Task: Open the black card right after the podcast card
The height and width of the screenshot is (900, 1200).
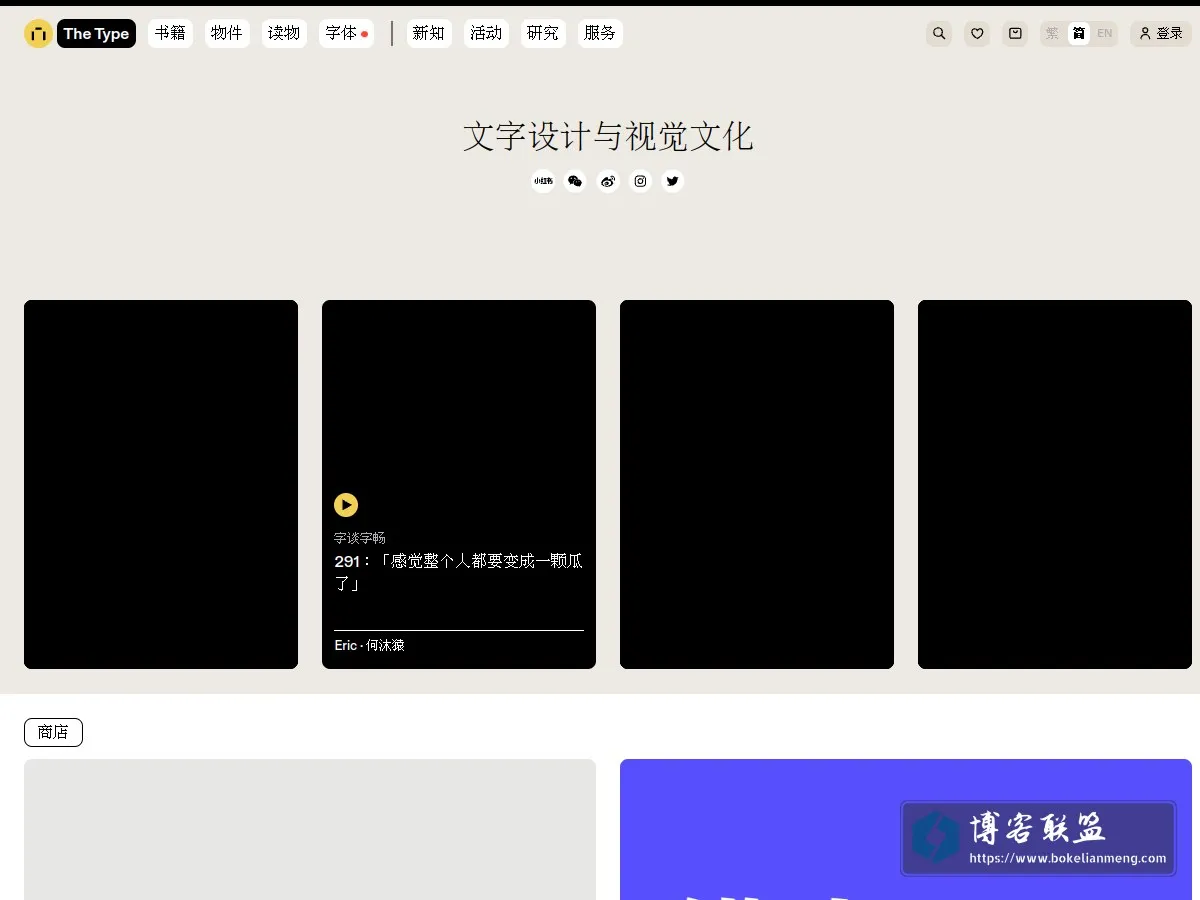Action: pyautogui.click(x=757, y=484)
